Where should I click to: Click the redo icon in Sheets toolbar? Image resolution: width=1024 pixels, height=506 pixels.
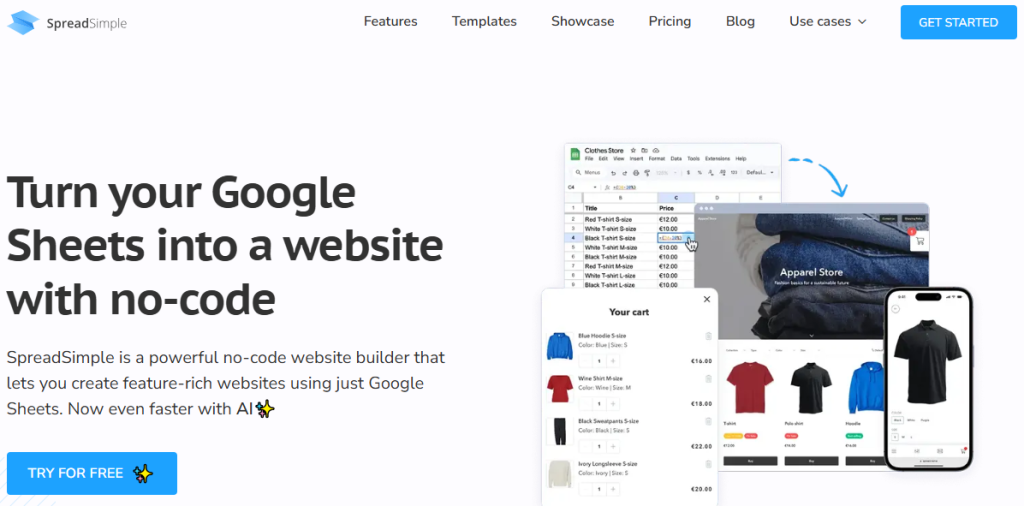(625, 173)
